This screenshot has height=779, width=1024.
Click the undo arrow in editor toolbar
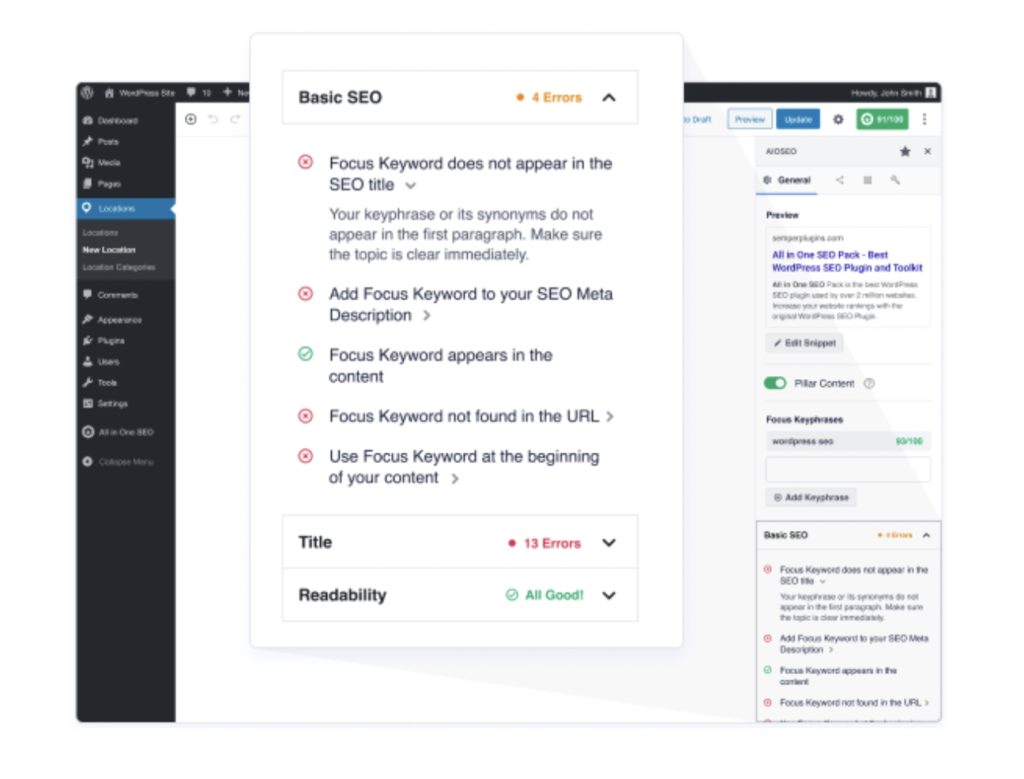213,119
